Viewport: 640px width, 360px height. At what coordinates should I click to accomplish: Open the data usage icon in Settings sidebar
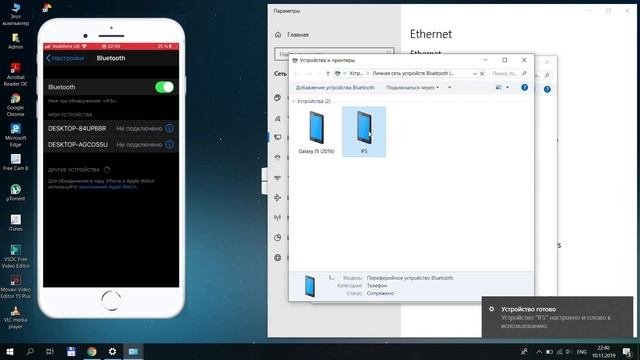tap(278, 238)
